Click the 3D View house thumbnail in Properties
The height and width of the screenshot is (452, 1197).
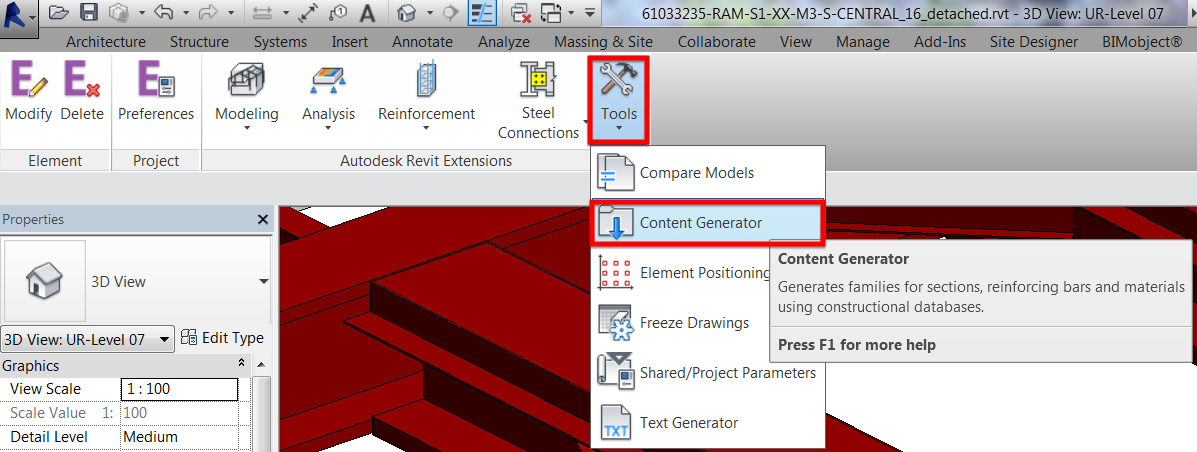pyautogui.click(x=45, y=282)
